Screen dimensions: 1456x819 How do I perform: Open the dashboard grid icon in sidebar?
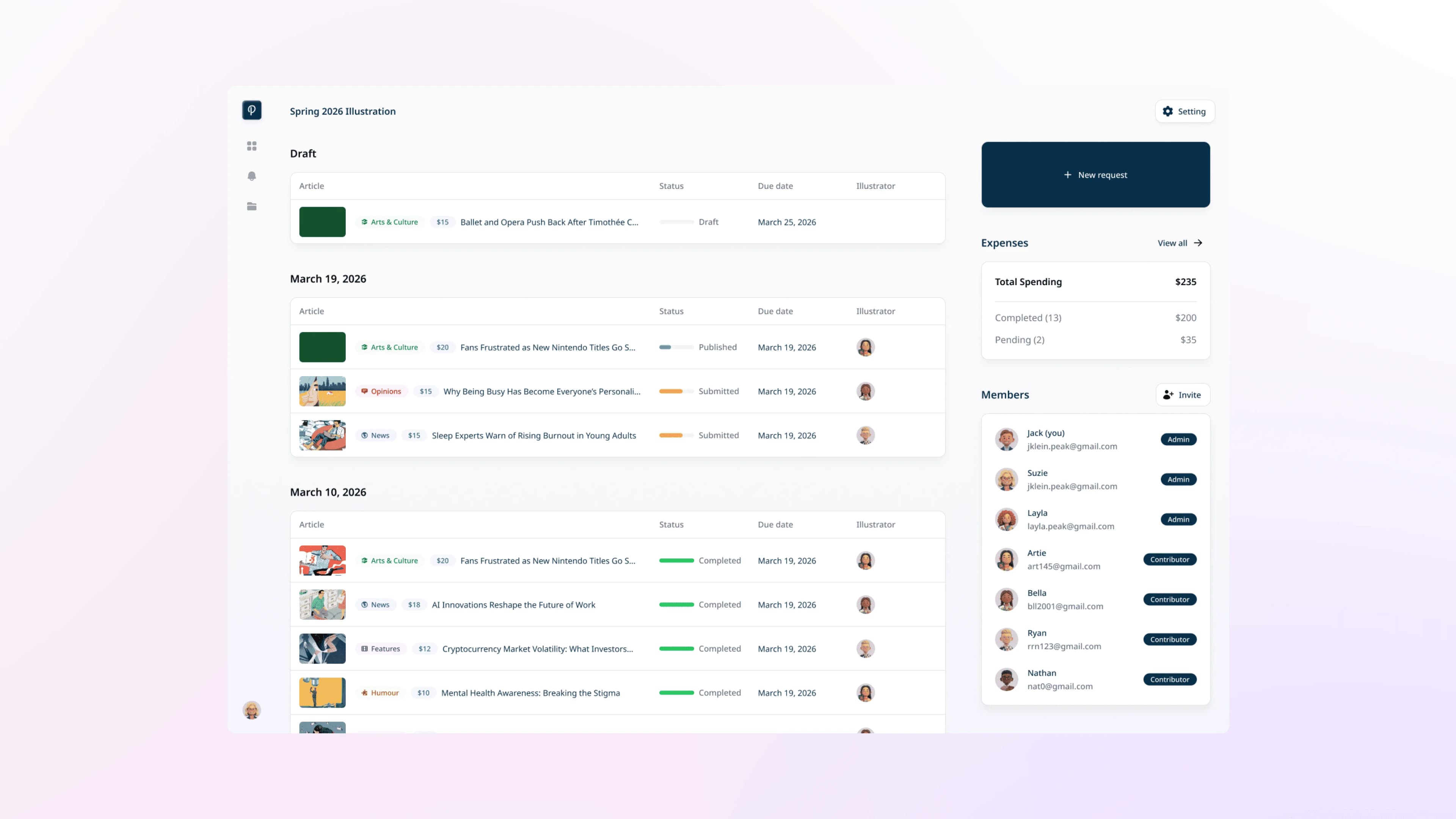[251, 146]
